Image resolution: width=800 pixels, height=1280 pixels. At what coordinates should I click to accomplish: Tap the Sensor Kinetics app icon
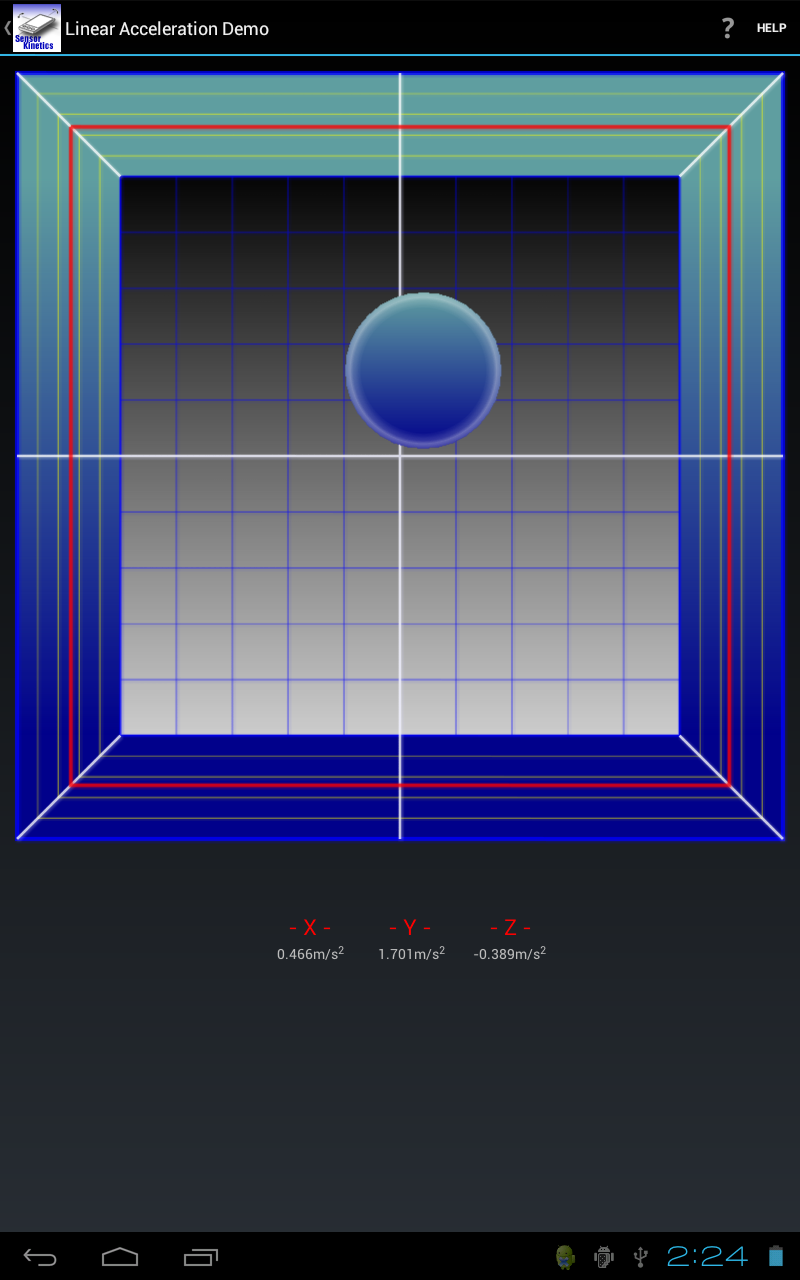37,28
